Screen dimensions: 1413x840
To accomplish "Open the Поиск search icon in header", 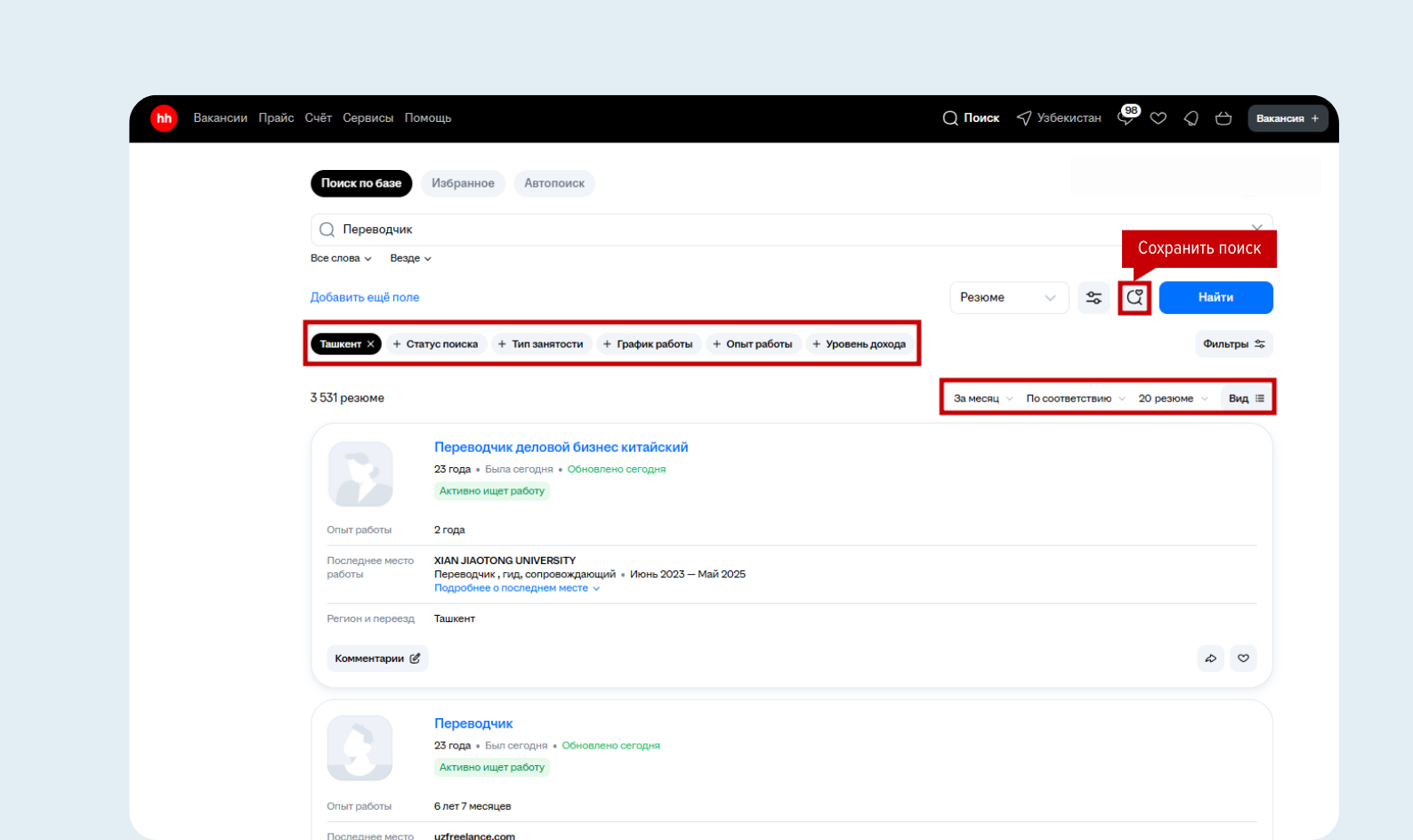I will coord(971,118).
